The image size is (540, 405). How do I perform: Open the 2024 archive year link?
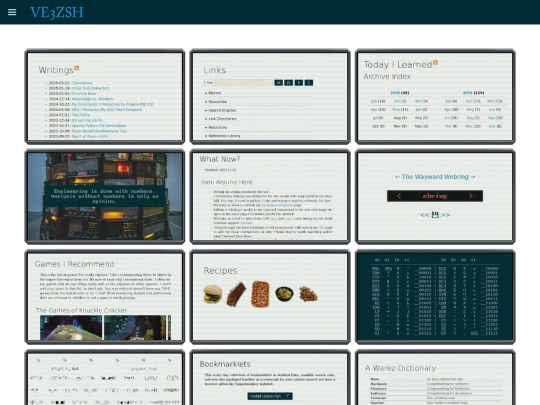tap(467, 93)
